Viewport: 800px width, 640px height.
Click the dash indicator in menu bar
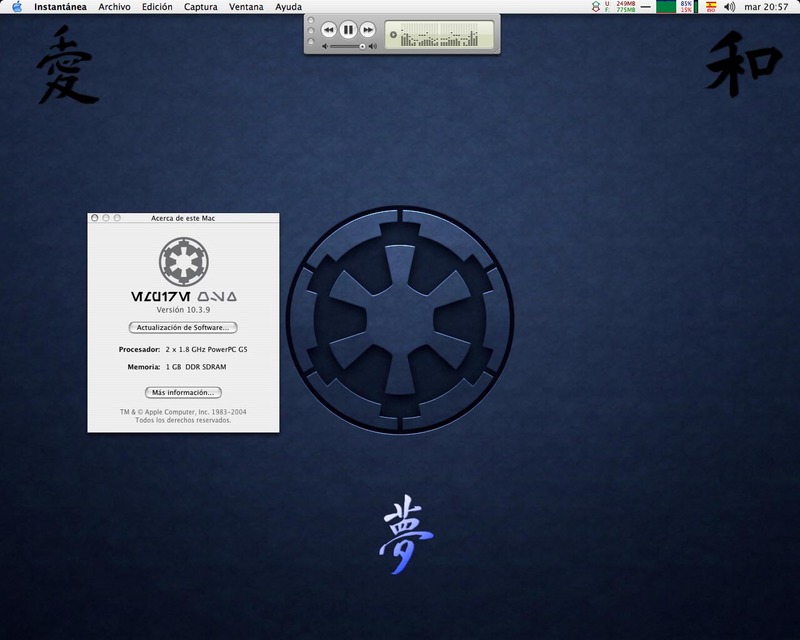point(645,7)
